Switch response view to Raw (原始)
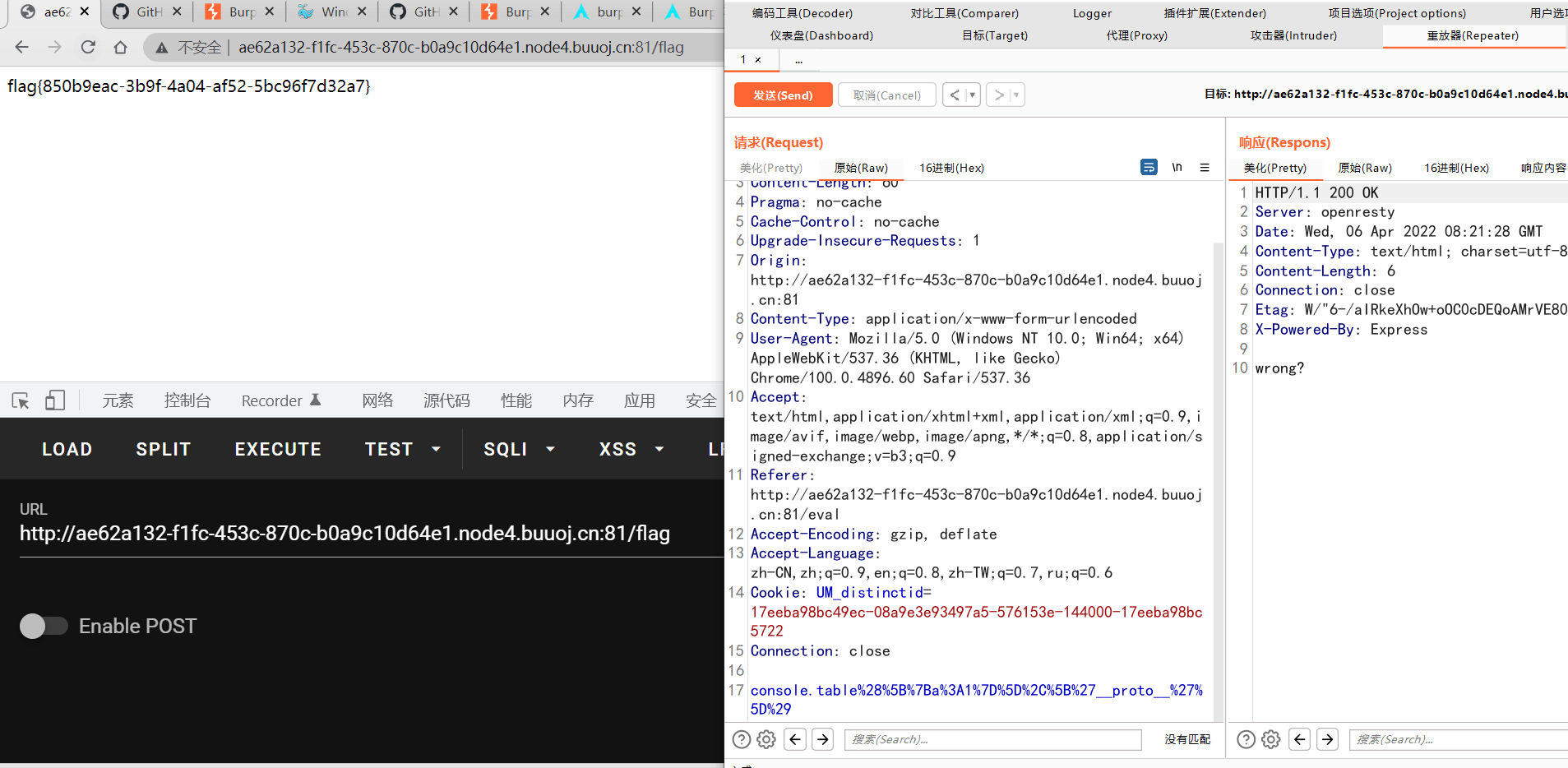Image resolution: width=1568 pixels, height=768 pixels. [1365, 168]
